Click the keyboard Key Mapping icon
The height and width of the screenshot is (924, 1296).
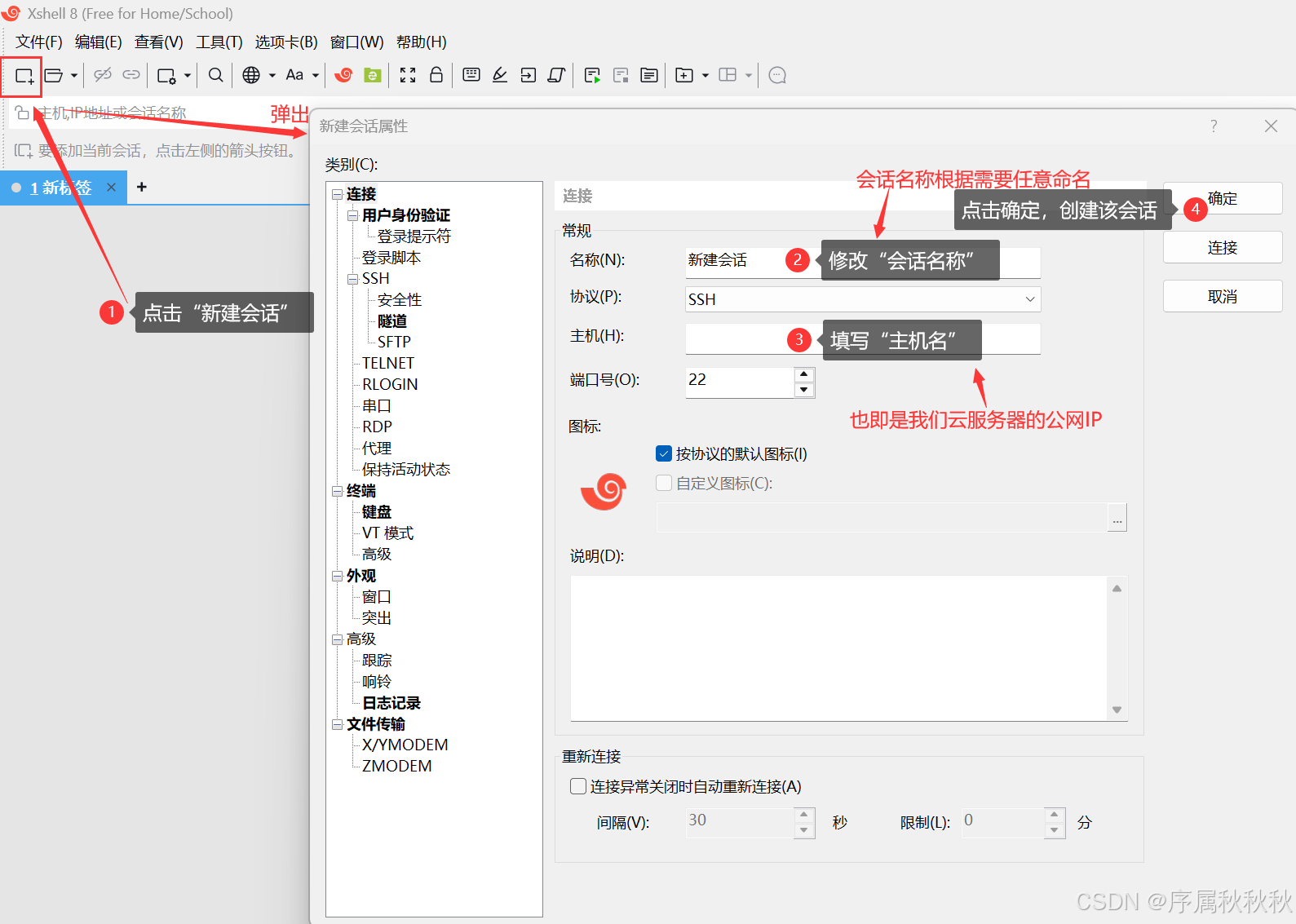click(471, 75)
